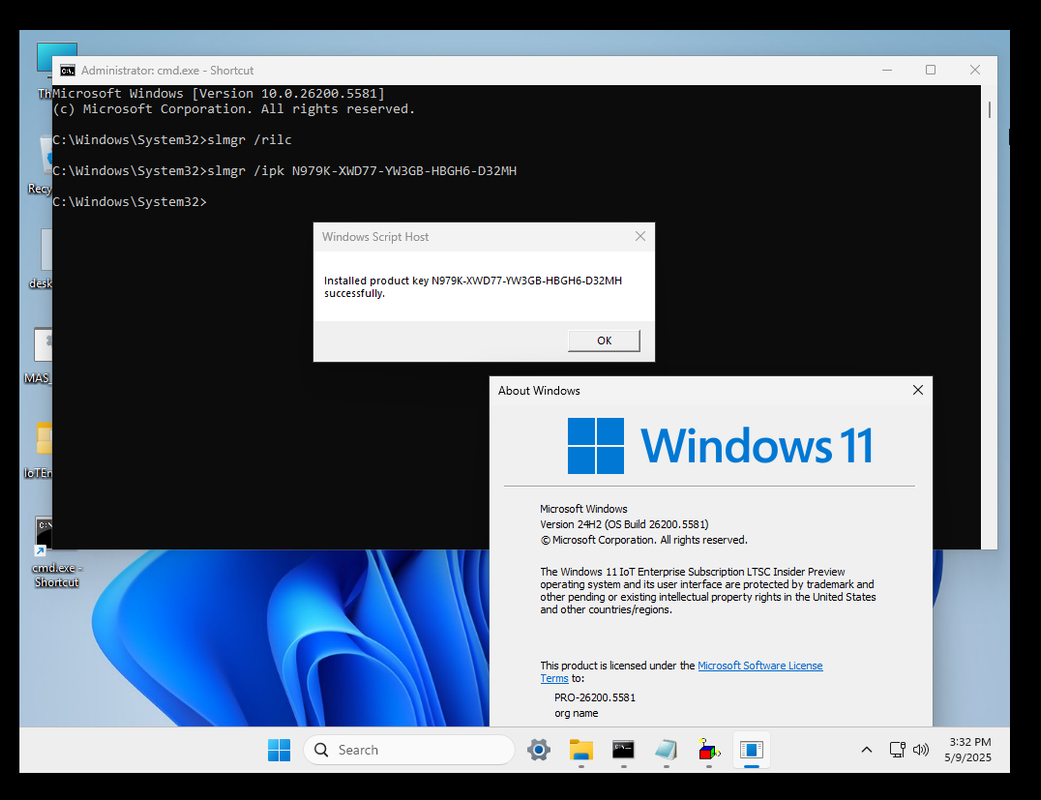
Task: Select the active winver taskbar icon
Action: pos(751,750)
